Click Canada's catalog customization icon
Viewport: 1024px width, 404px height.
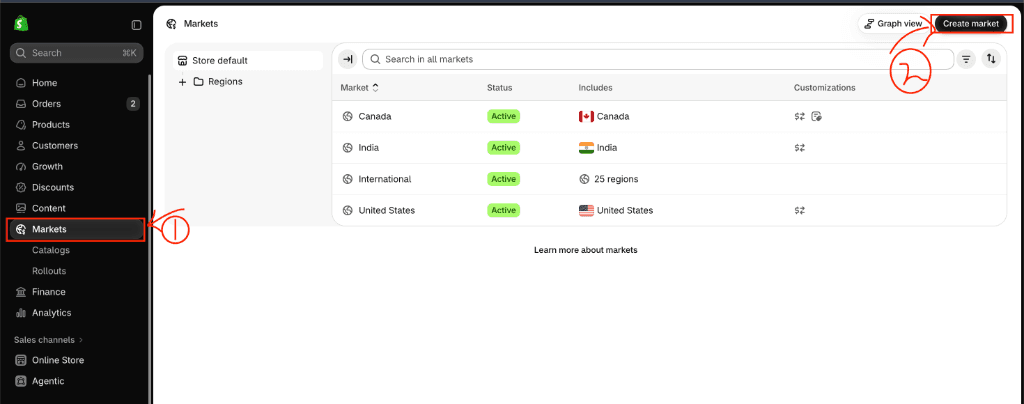(x=816, y=116)
